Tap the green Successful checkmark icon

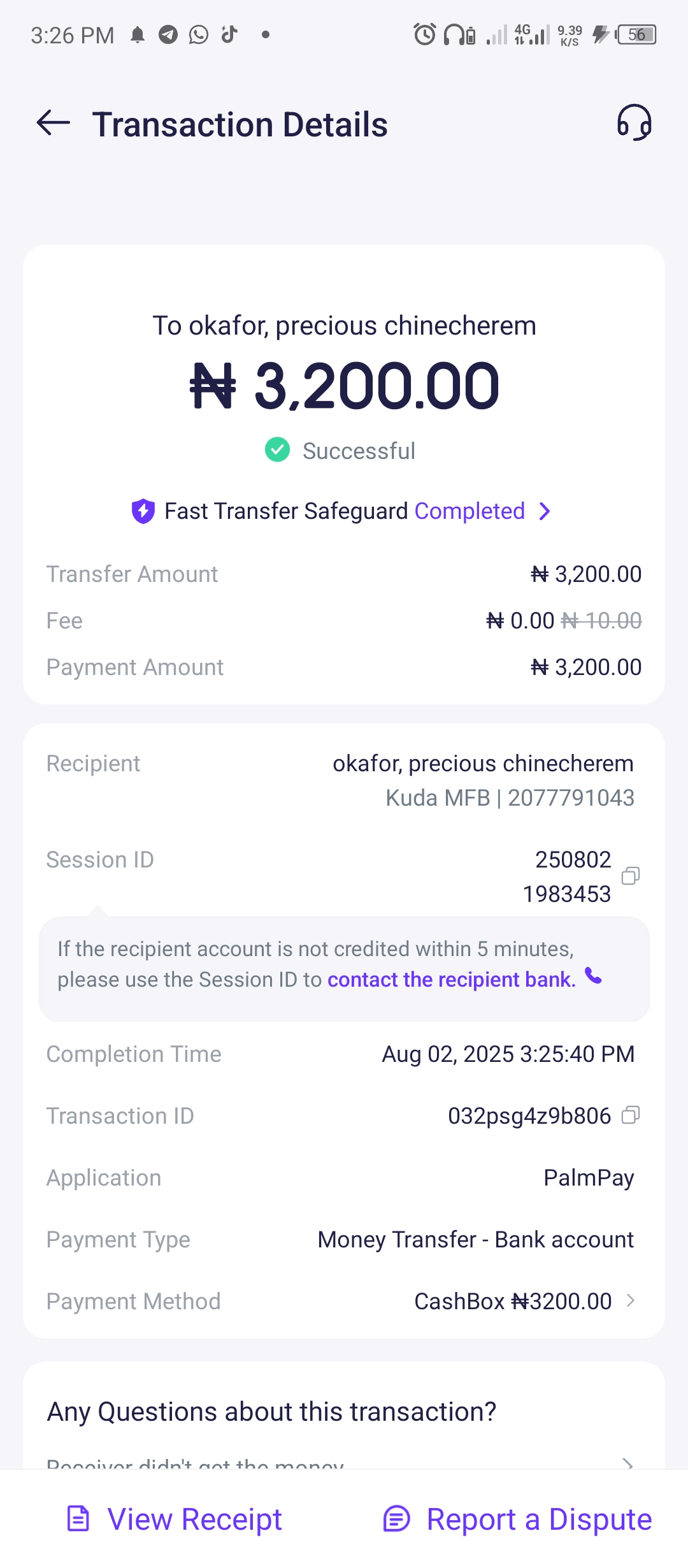pos(277,450)
